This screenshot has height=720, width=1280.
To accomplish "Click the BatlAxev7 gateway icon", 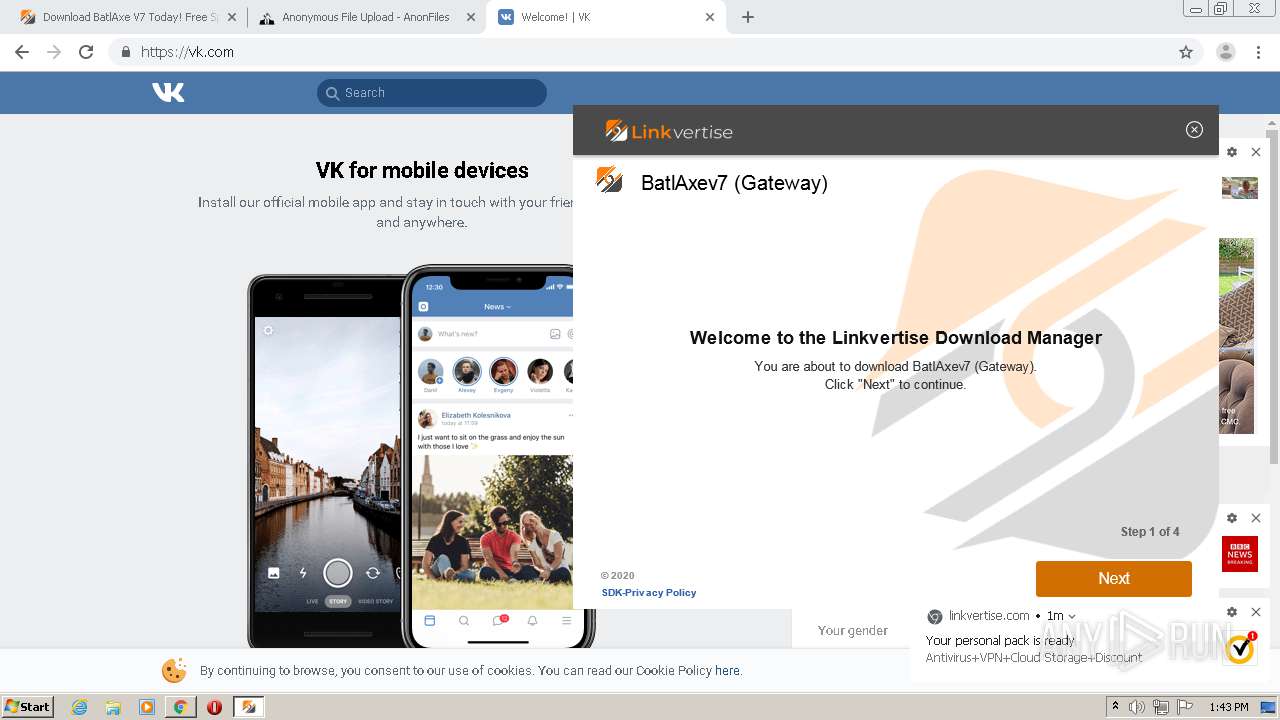I will (x=610, y=180).
